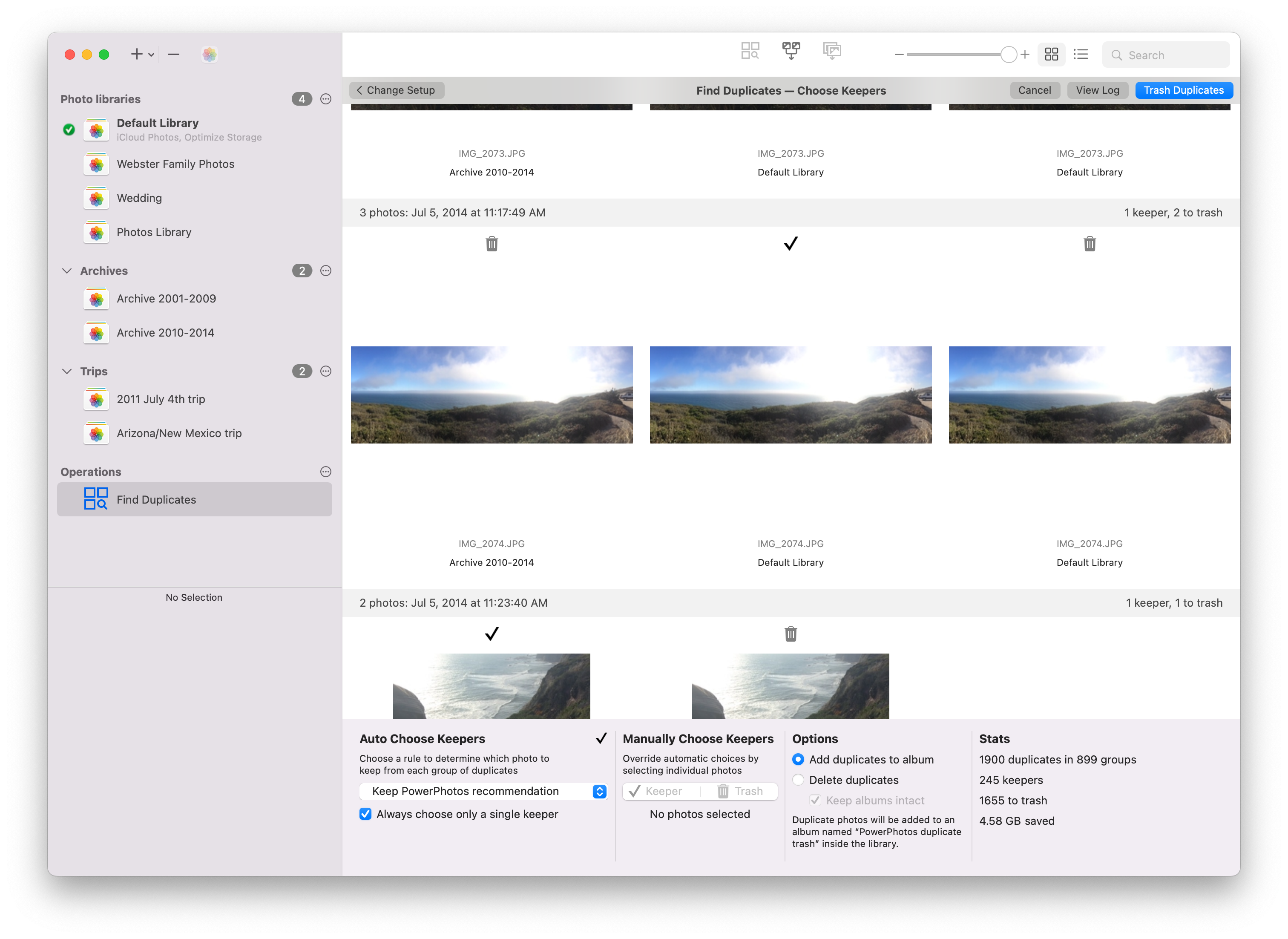Screen dimensions: 1288x939
Task: Collapse the Archives group
Action: [x=67, y=271]
